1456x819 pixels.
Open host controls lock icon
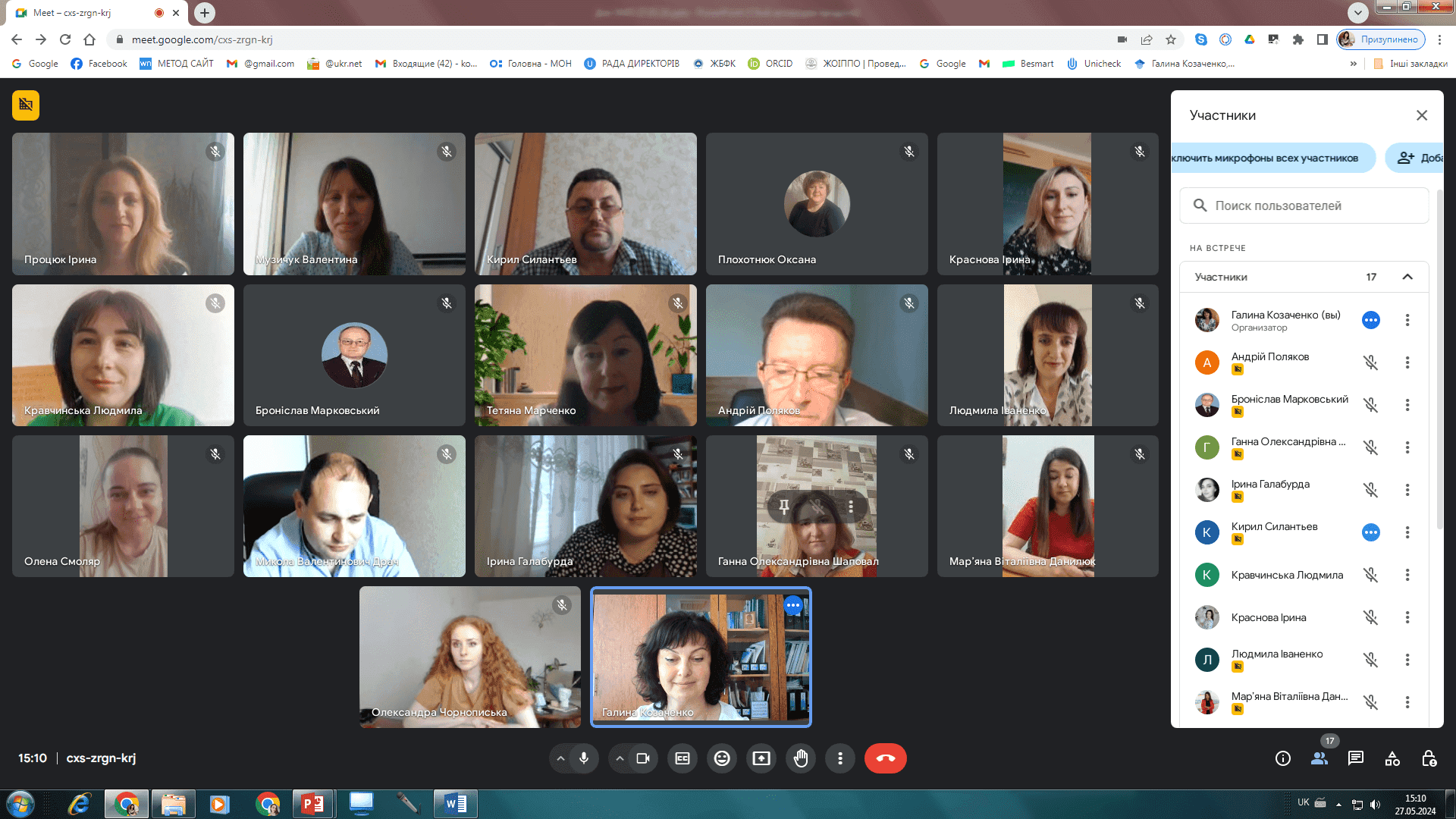(x=1429, y=758)
